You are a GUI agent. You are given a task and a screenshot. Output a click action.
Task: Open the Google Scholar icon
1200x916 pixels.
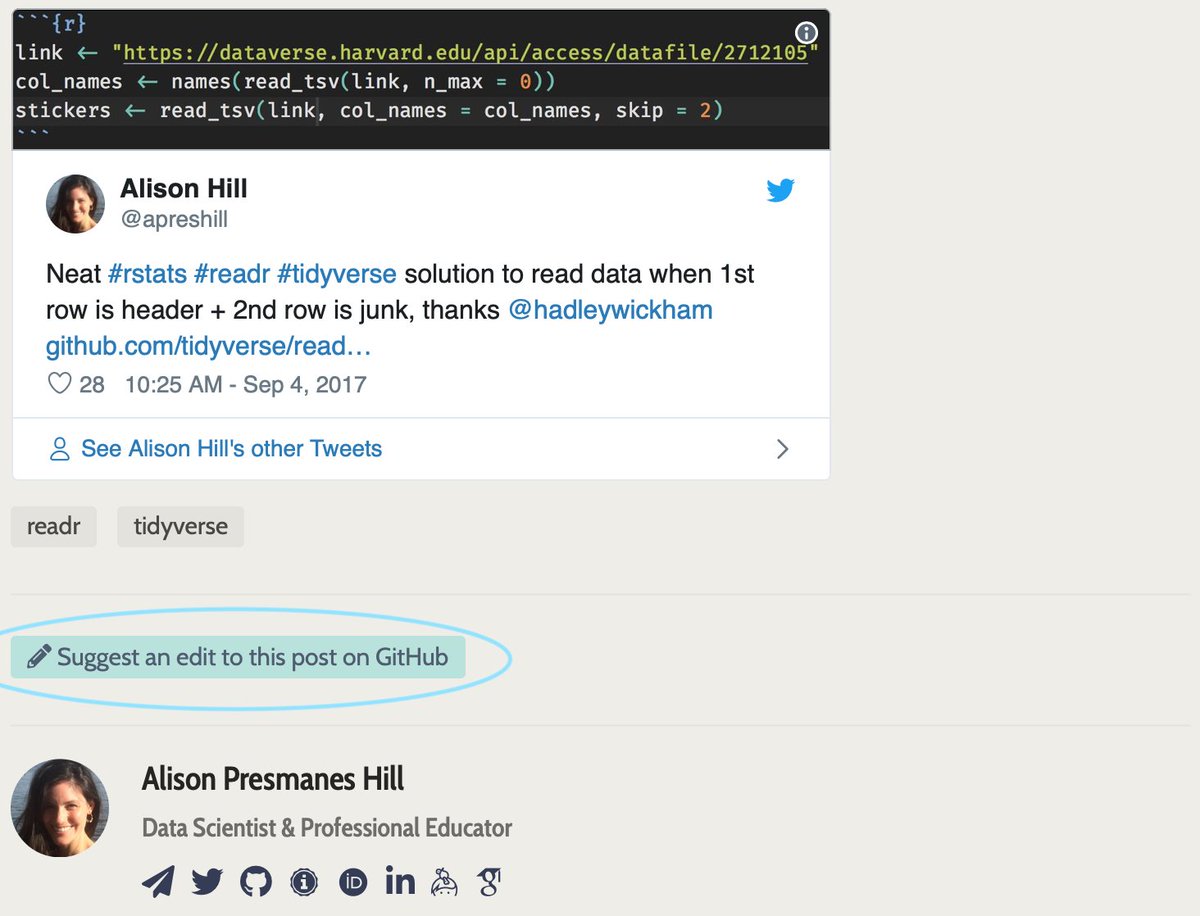coord(489,881)
